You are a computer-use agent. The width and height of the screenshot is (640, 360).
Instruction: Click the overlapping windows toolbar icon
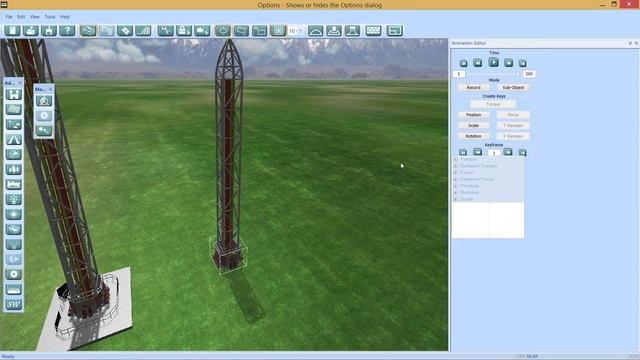tap(260, 31)
